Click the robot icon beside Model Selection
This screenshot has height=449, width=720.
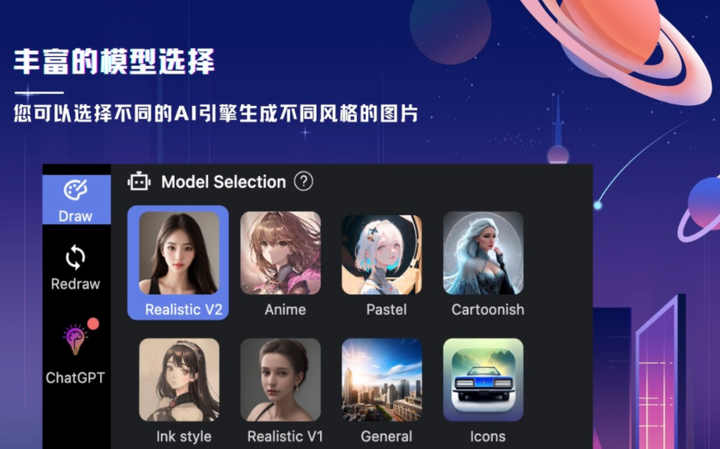click(x=139, y=182)
